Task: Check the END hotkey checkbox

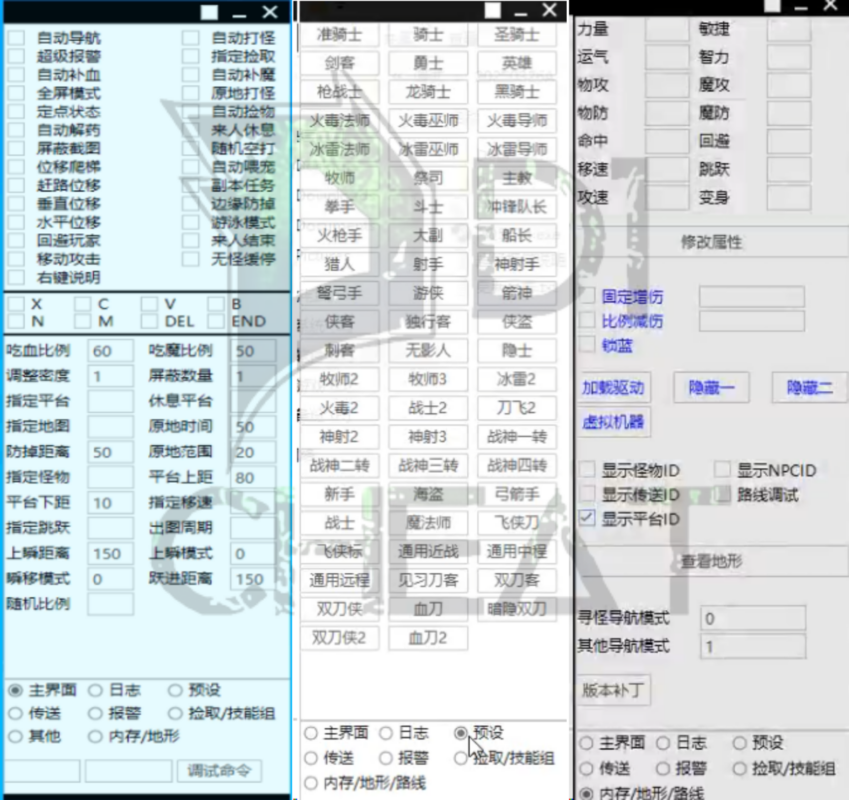Action: click(x=215, y=322)
